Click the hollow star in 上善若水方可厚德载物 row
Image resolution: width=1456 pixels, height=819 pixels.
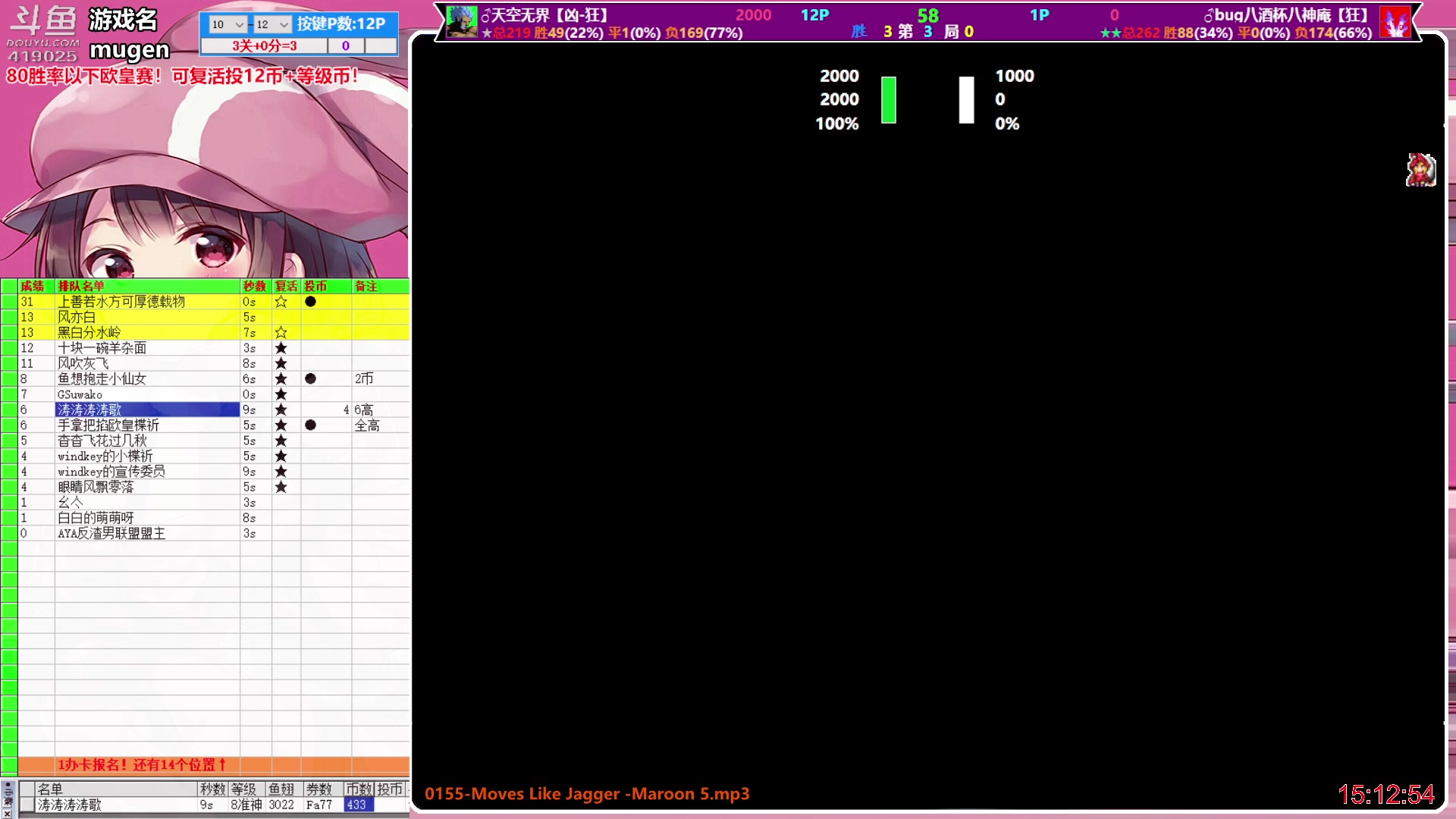pos(281,302)
